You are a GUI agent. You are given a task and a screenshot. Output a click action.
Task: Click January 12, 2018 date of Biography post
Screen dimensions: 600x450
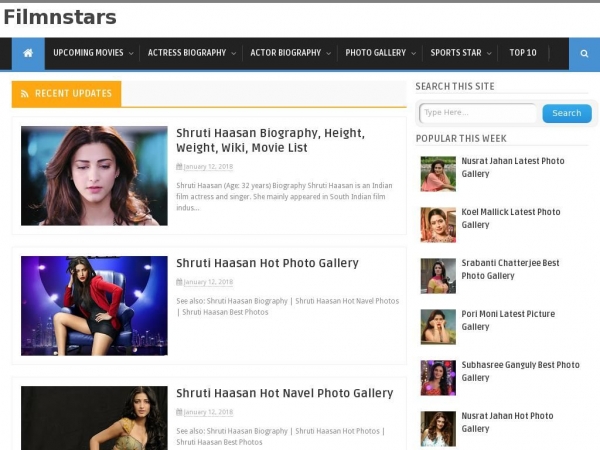click(x=208, y=167)
